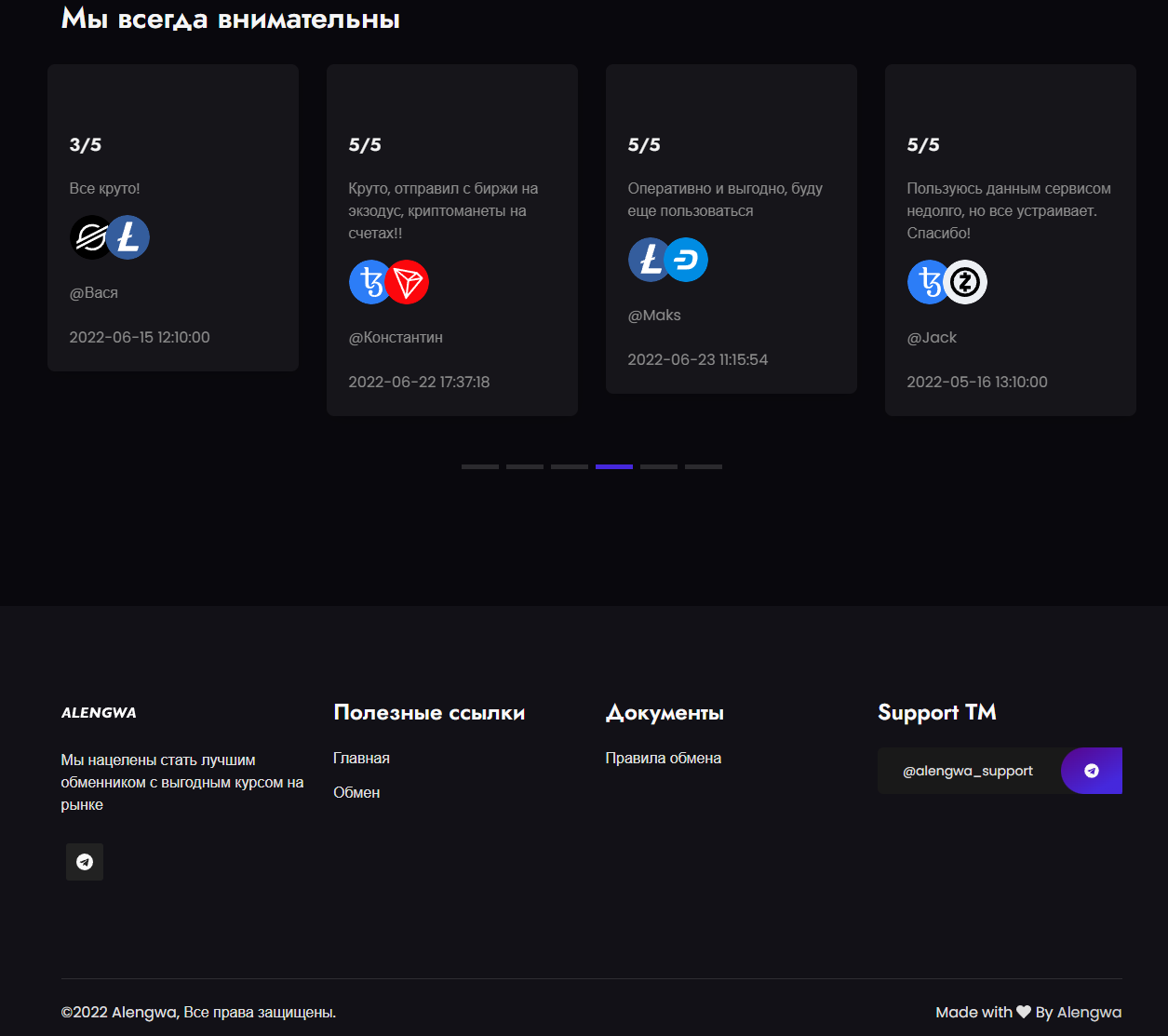Click the date 2022-06-22 17:37:18
The height and width of the screenshot is (1036, 1168).
coord(419,382)
